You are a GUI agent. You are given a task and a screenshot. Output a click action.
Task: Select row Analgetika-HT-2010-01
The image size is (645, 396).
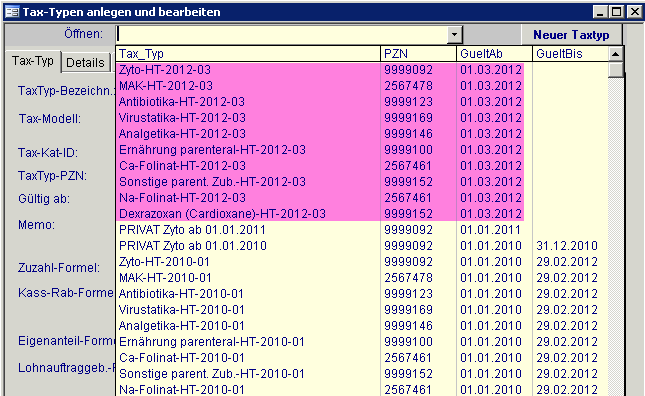point(362,326)
